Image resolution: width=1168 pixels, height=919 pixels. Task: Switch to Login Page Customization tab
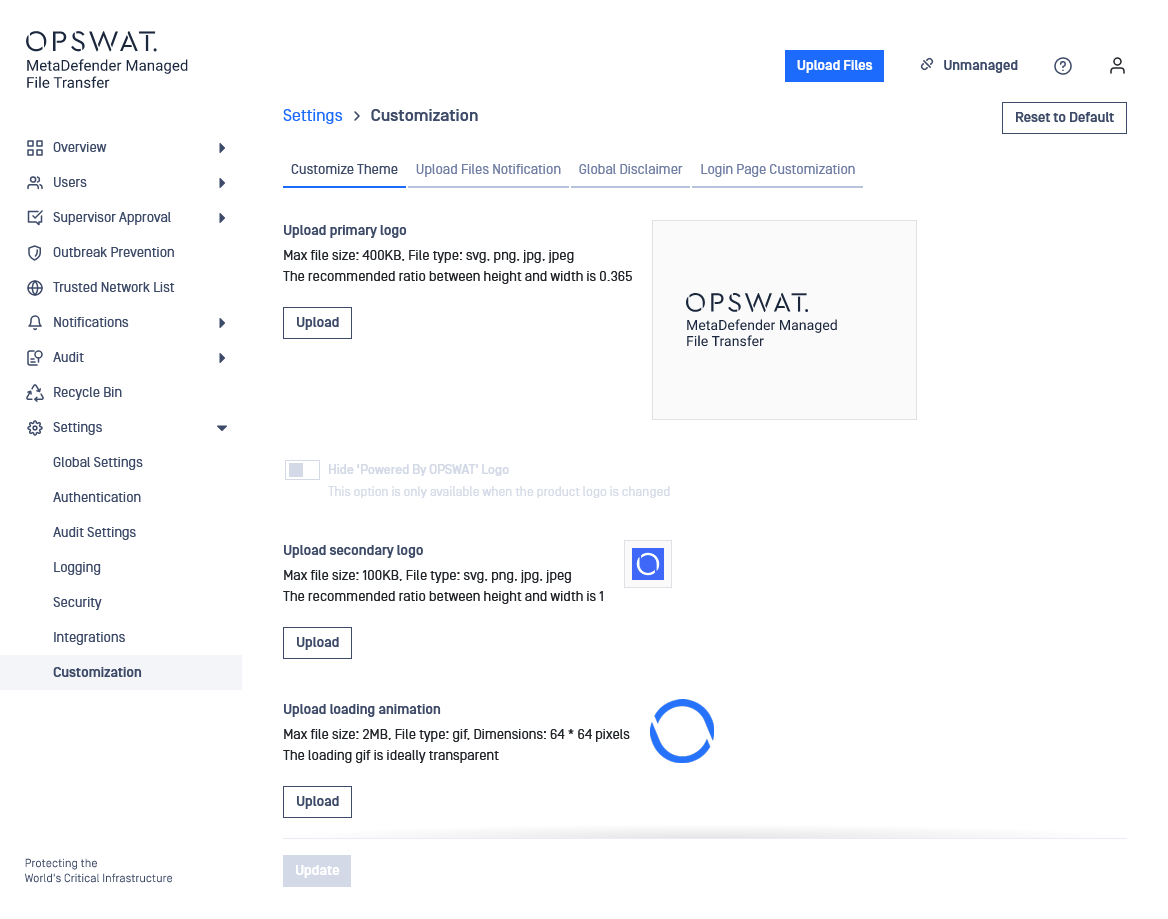tap(778, 170)
